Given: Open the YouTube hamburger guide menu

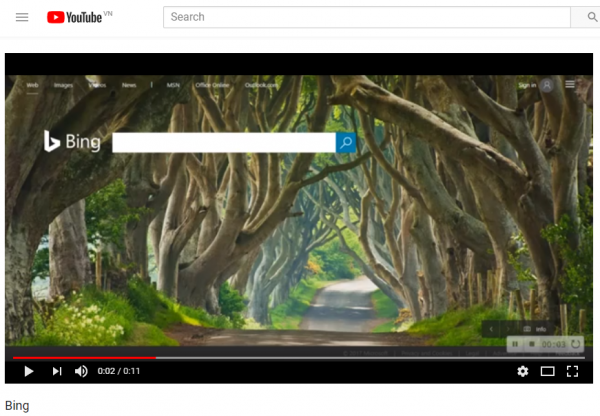Looking at the screenshot, I should [22, 17].
